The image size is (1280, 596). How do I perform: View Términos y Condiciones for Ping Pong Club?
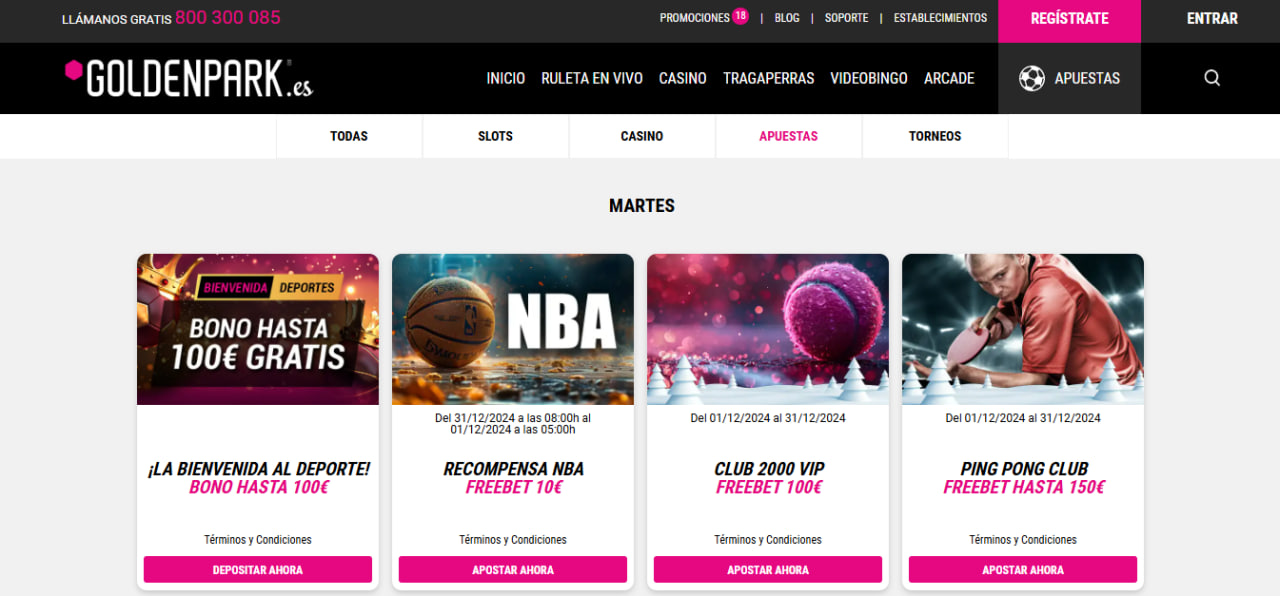[x=1023, y=539]
